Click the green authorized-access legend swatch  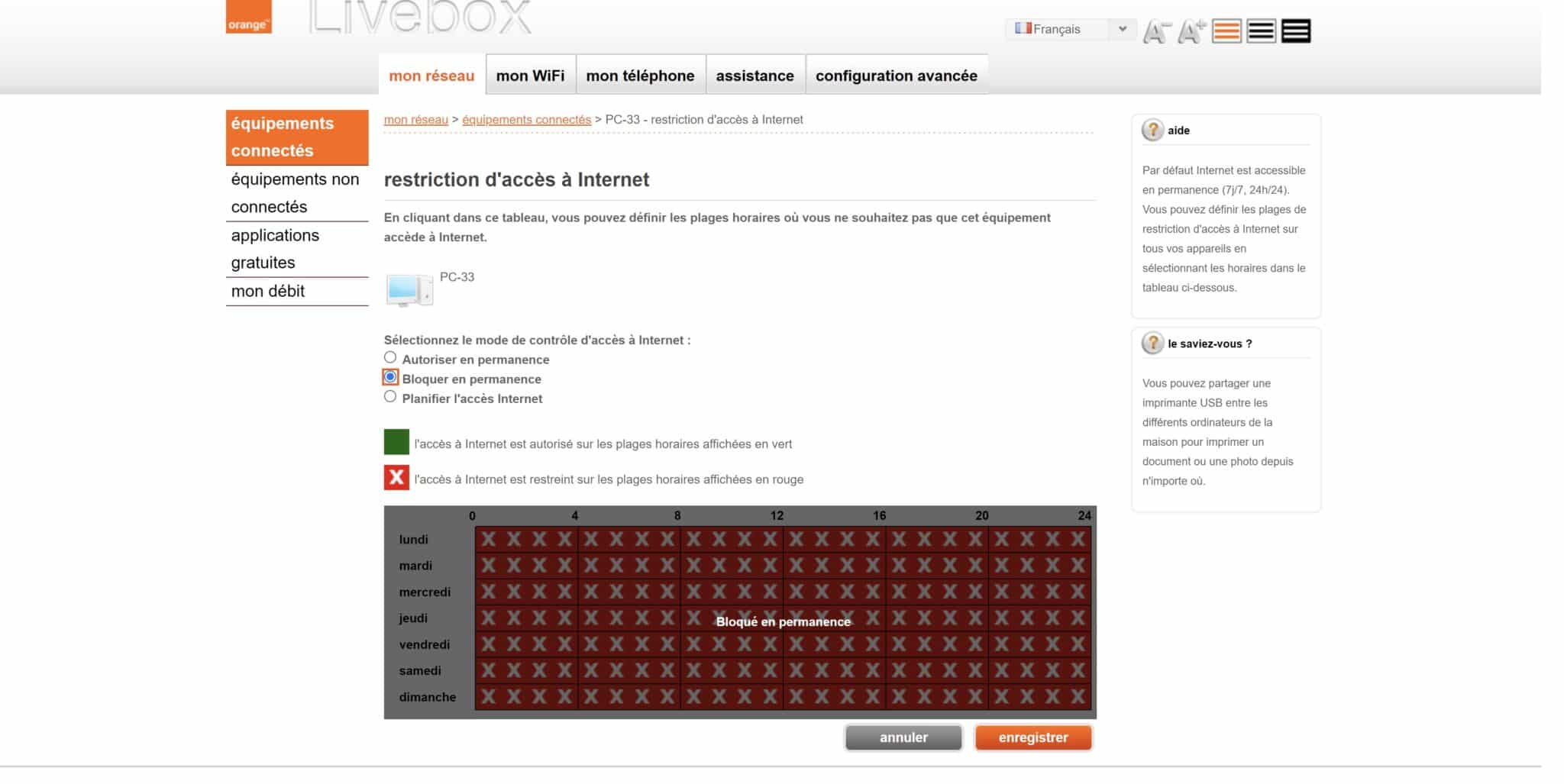pos(396,442)
